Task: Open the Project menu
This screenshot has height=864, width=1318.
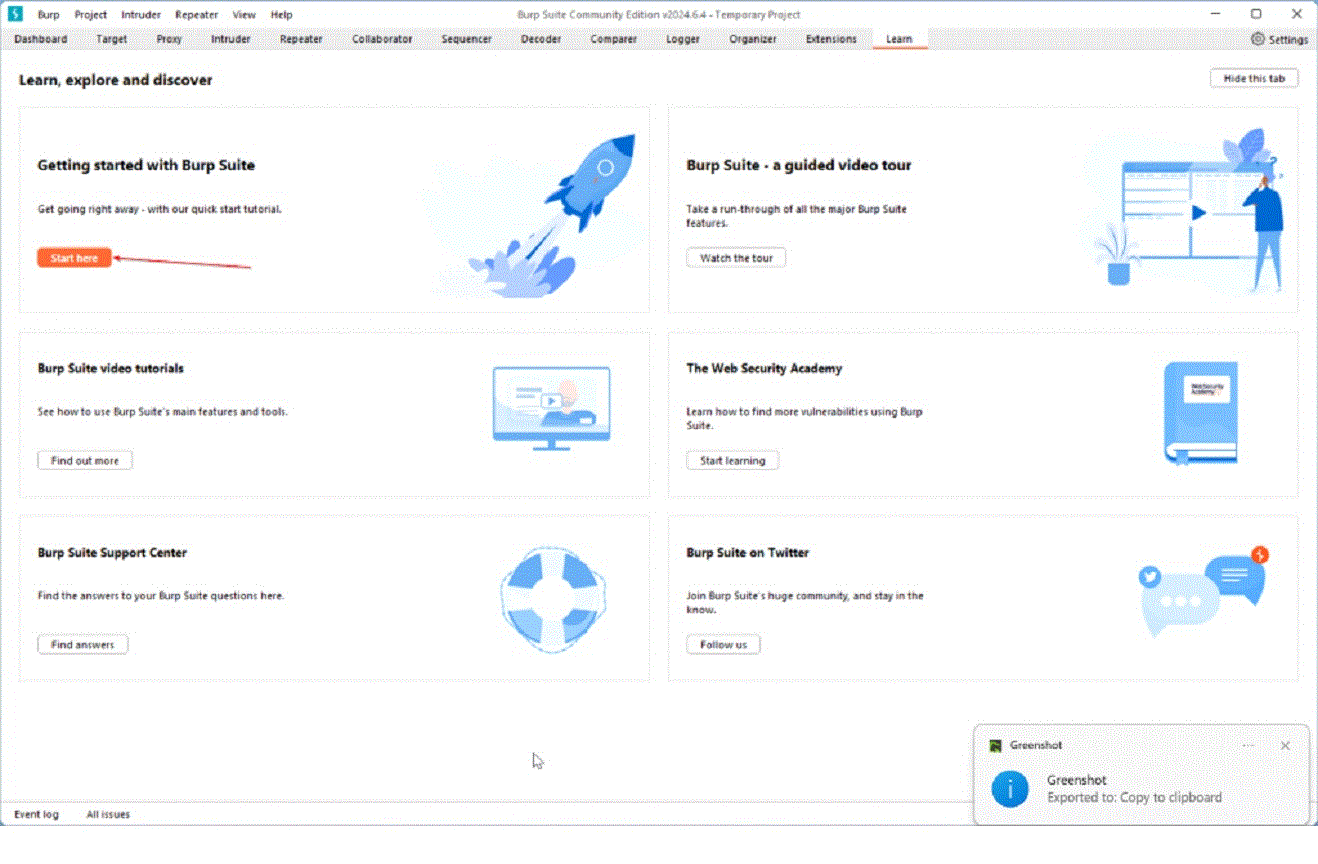Action: coord(90,15)
